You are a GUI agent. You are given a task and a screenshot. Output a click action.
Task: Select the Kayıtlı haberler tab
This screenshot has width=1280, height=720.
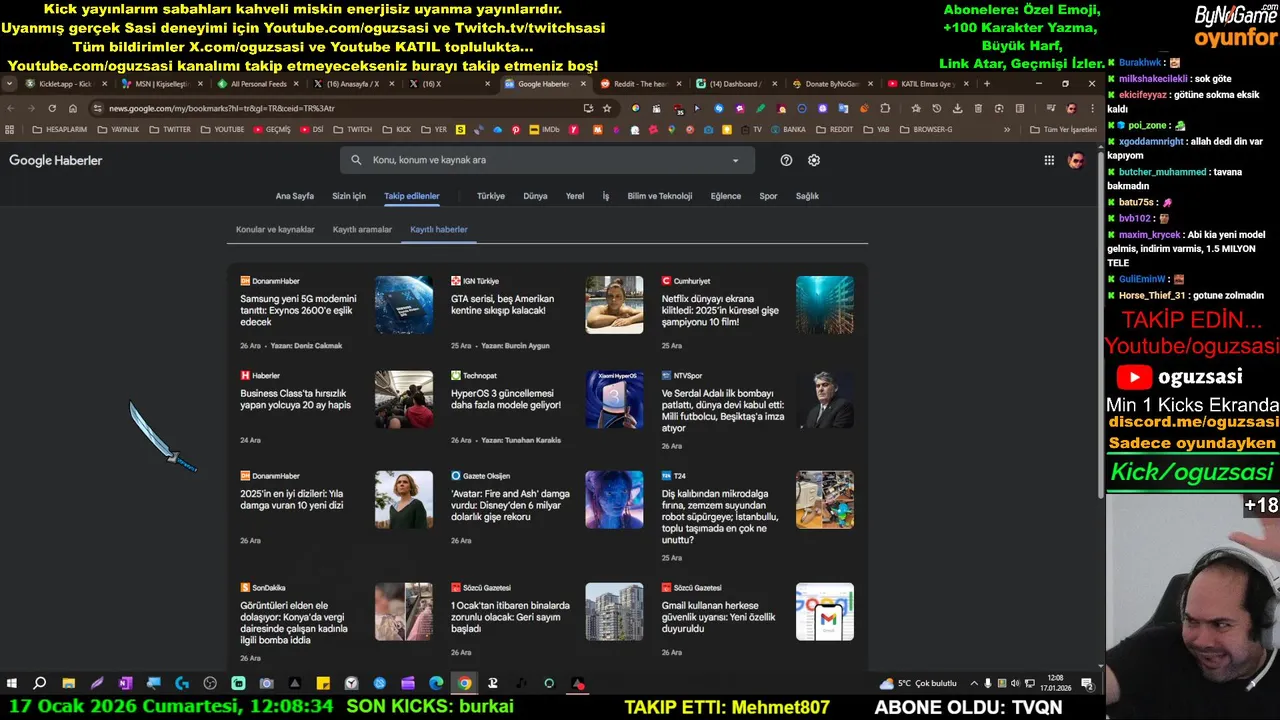click(x=439, y=229)
